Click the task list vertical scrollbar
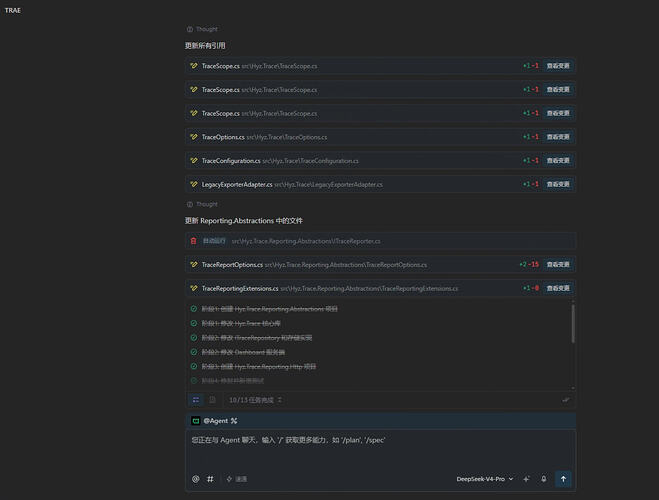The image size is (659, 500). 573,324
